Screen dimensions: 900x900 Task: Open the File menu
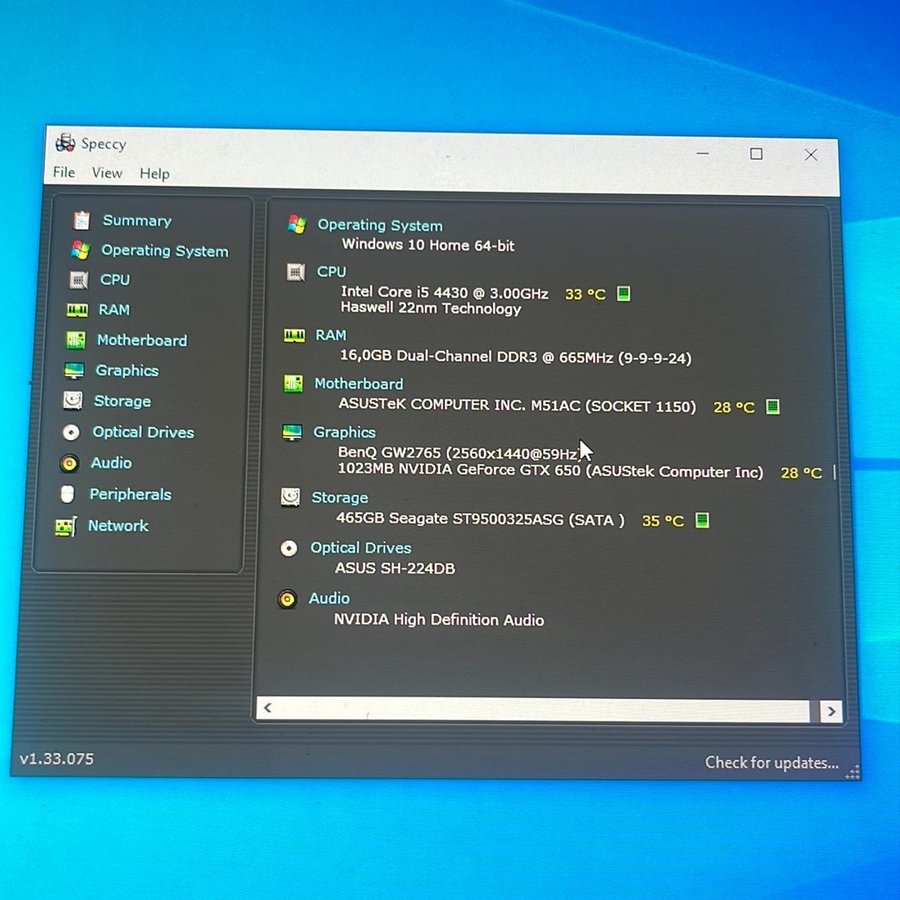point(64,173)
